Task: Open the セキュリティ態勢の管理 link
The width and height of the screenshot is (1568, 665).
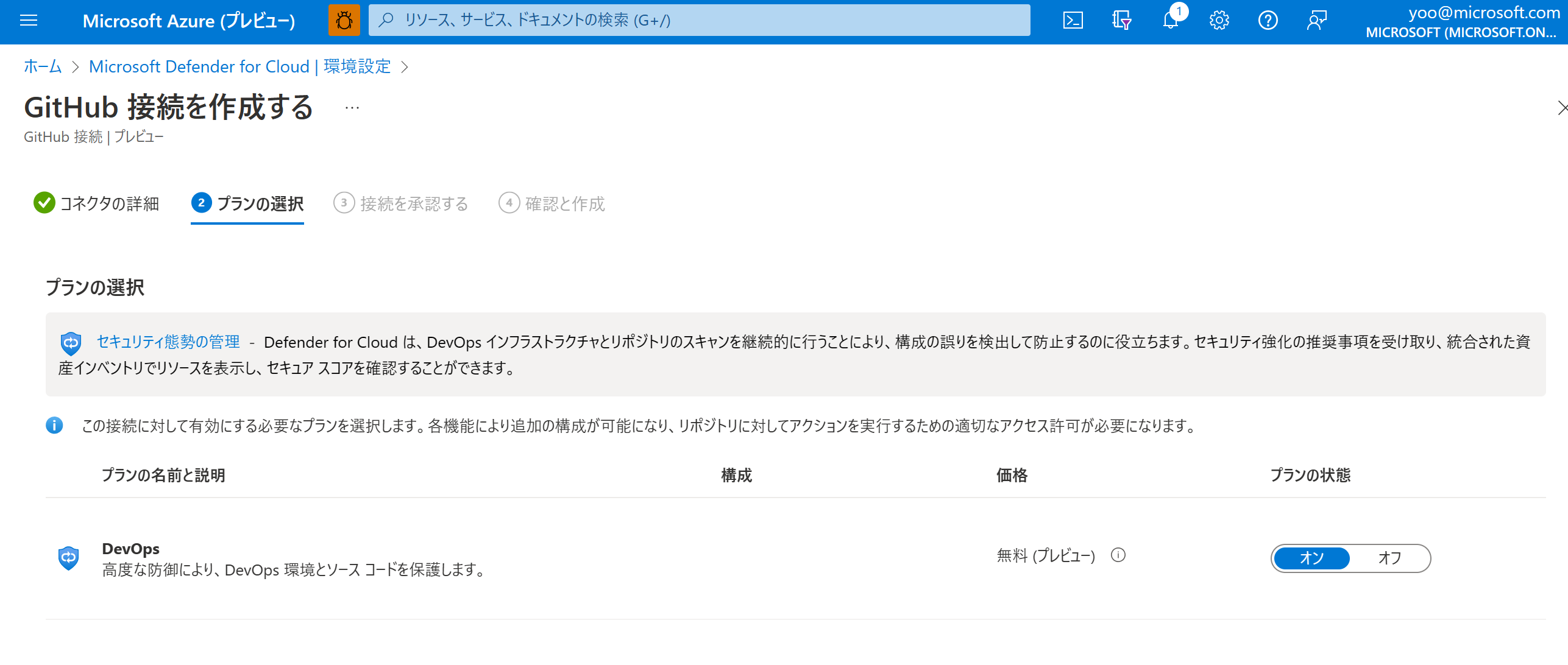Action: (x=168, y=342)
